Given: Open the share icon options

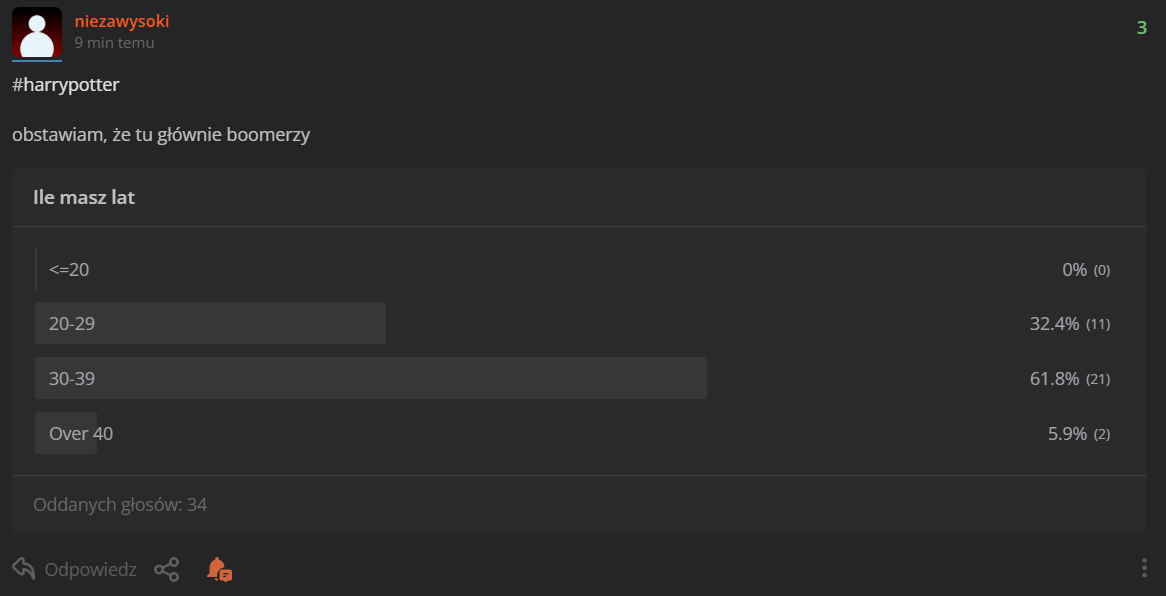Looking at the screenshot, I should (166, 570).
